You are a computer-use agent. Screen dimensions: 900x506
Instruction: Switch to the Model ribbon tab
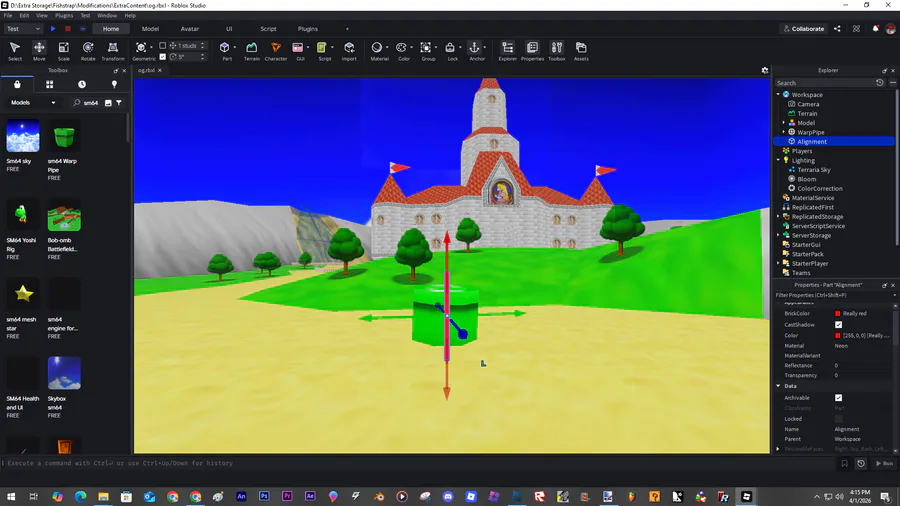click(x=150, y=29)
